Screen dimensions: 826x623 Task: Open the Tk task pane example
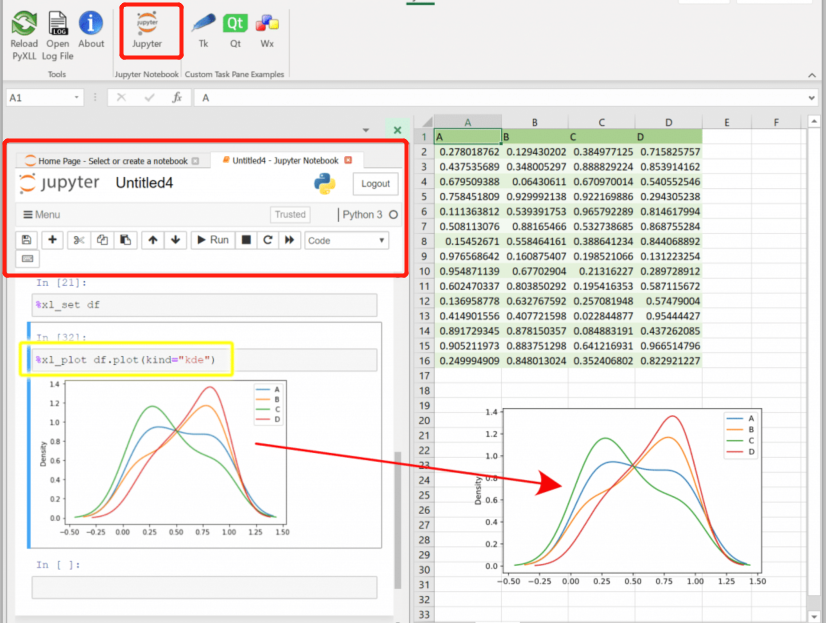point(203,31)
